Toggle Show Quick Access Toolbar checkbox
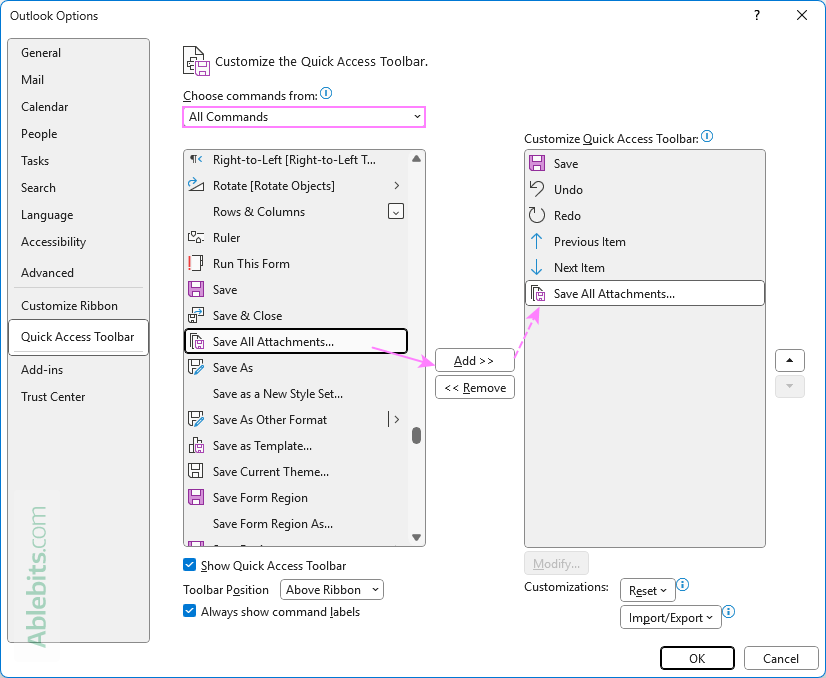This screenshot has width=826, height=678. [x=190, y=565]
